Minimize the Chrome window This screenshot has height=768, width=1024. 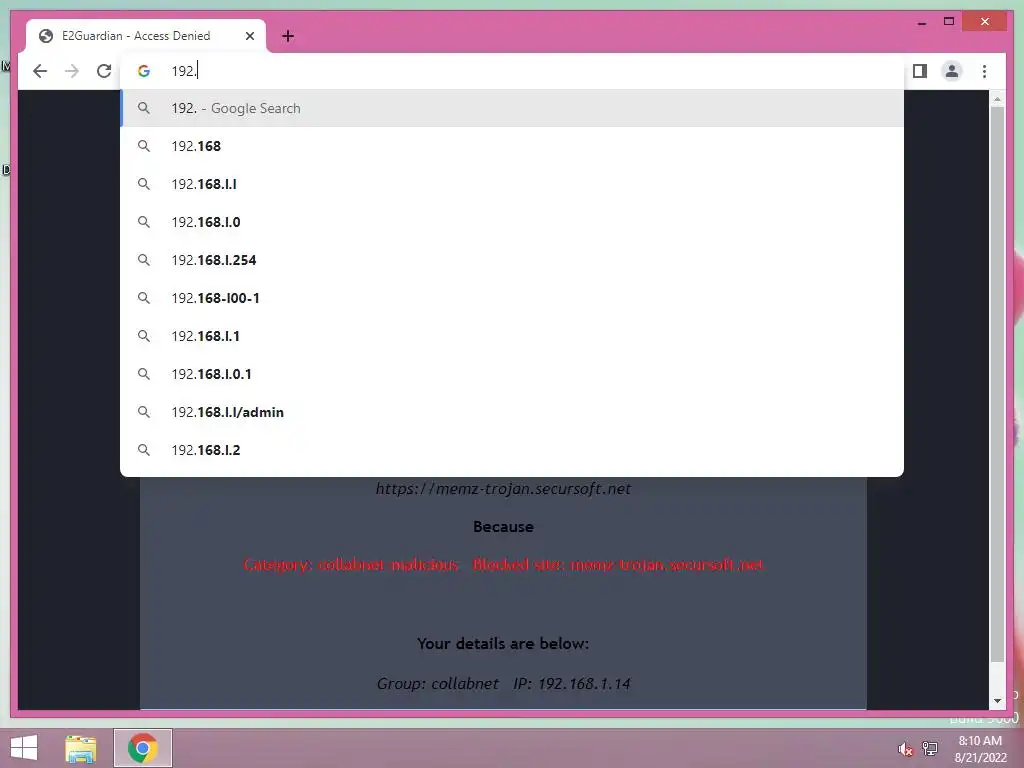coord(921,22)
